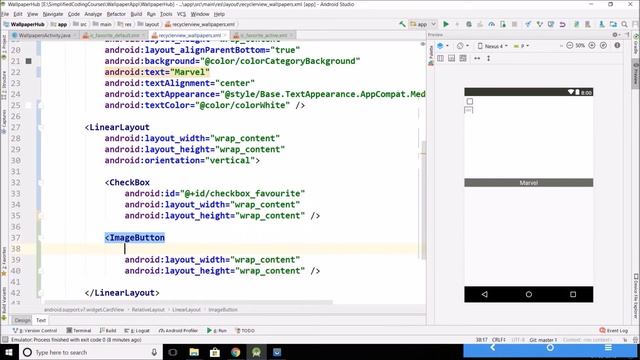Image resolution: width=640 pixels, height=360 pixels.
Task: Run the app with green play button
Action: click(x=446, y=24)
